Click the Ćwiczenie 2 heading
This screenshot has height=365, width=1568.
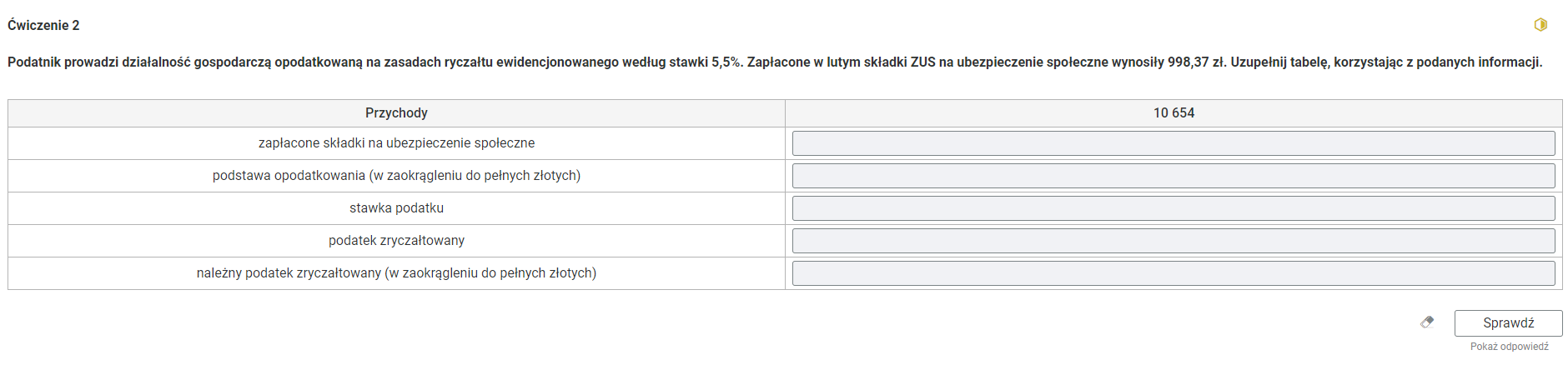[x=43, y=25]
